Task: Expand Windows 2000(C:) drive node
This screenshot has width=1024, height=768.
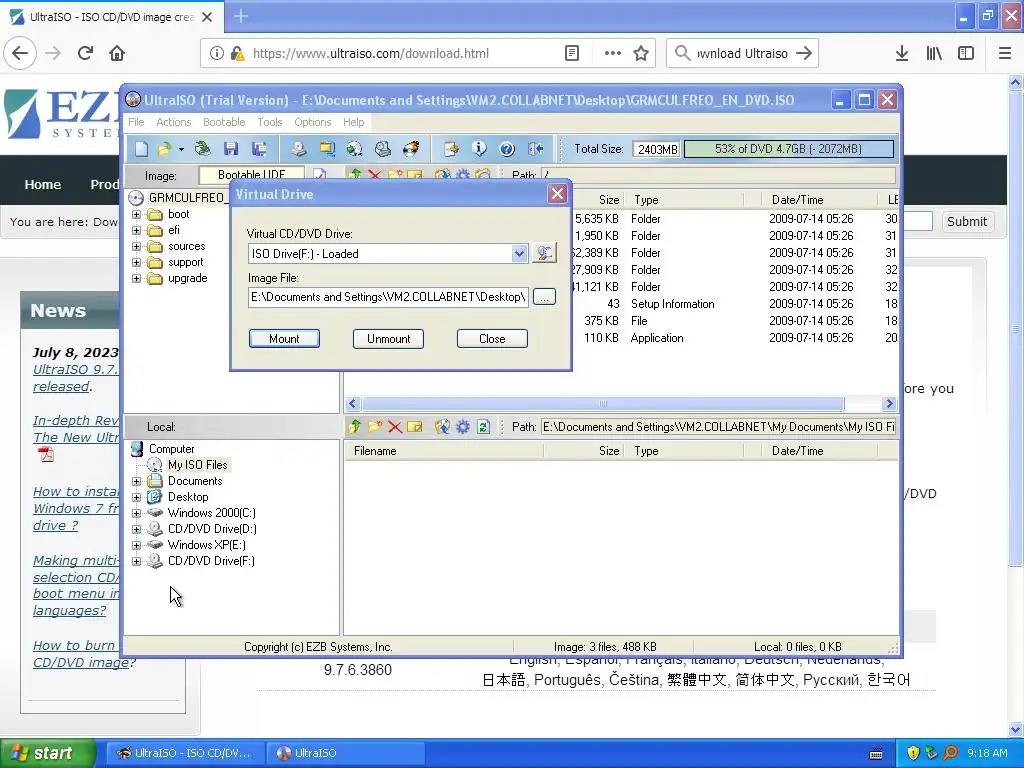Action: 136,513
